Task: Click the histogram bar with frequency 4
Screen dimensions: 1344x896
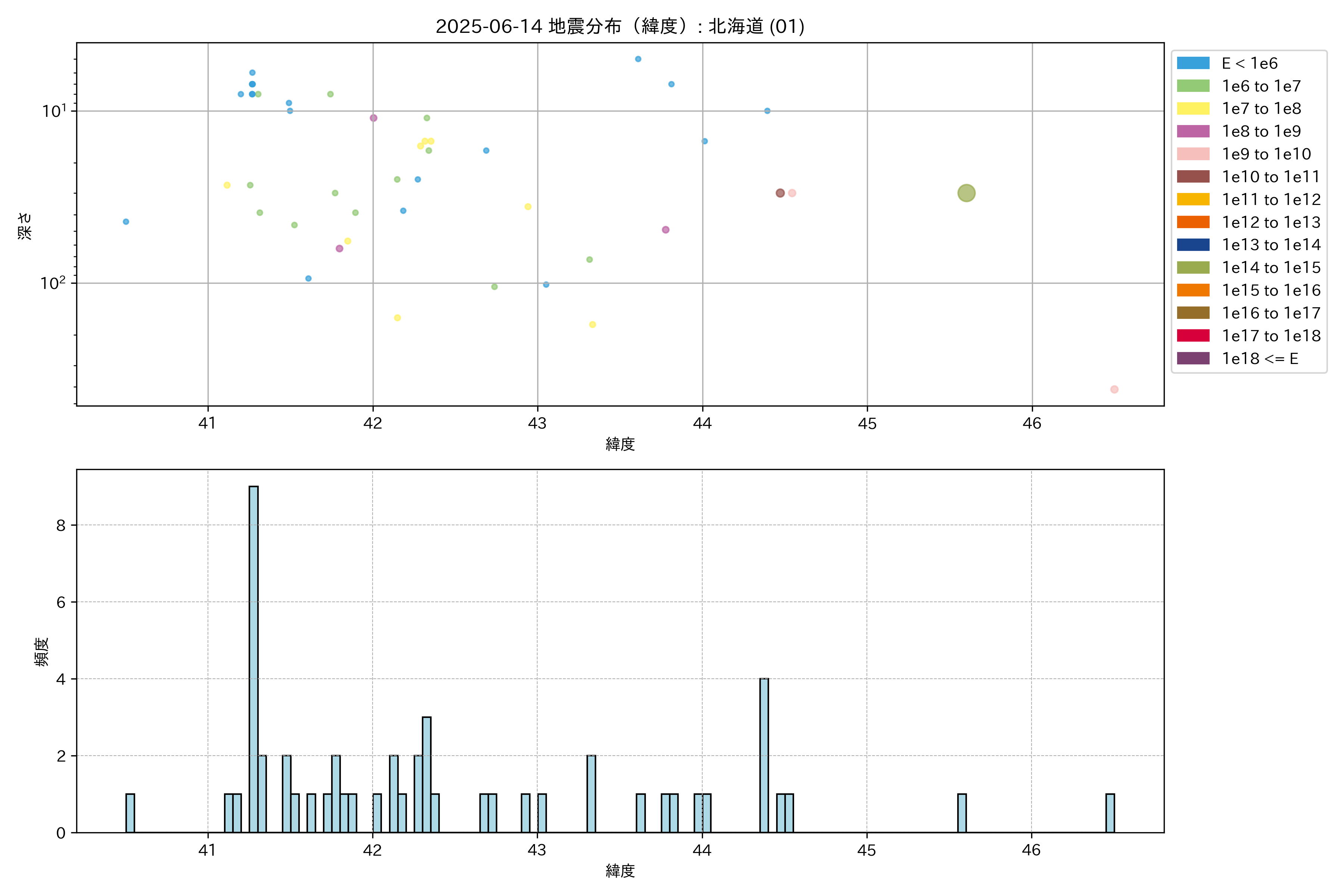Action: [764, 755]
